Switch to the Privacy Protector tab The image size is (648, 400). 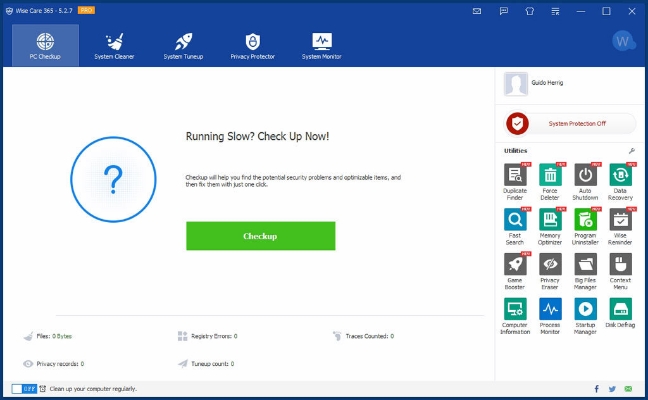[253, 45]
